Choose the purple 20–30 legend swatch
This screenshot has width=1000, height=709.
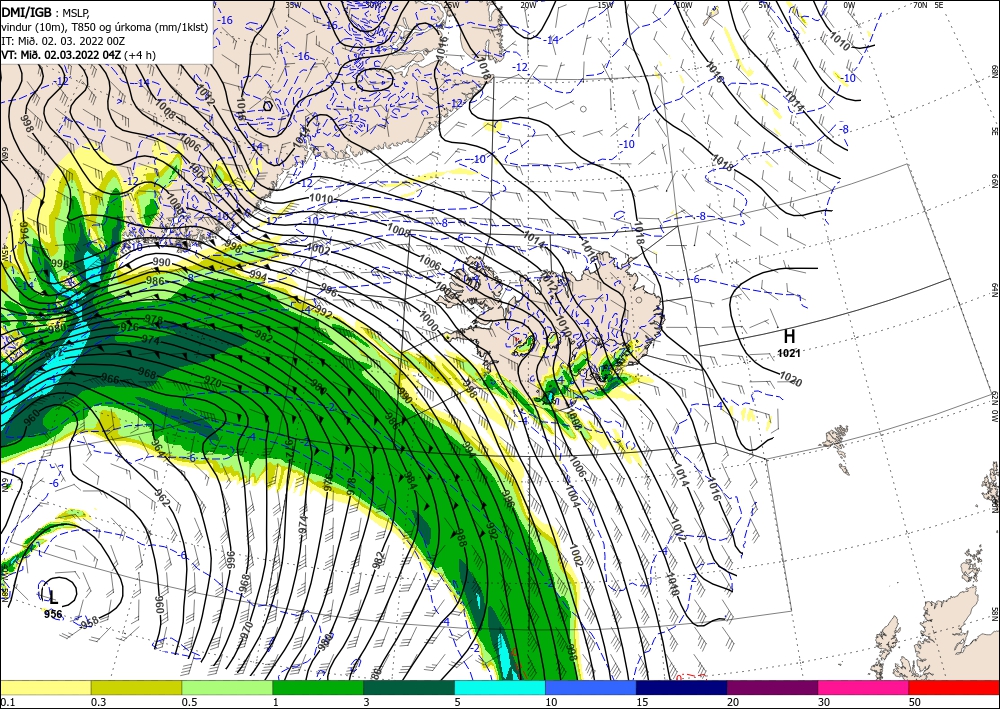(772, 687)
